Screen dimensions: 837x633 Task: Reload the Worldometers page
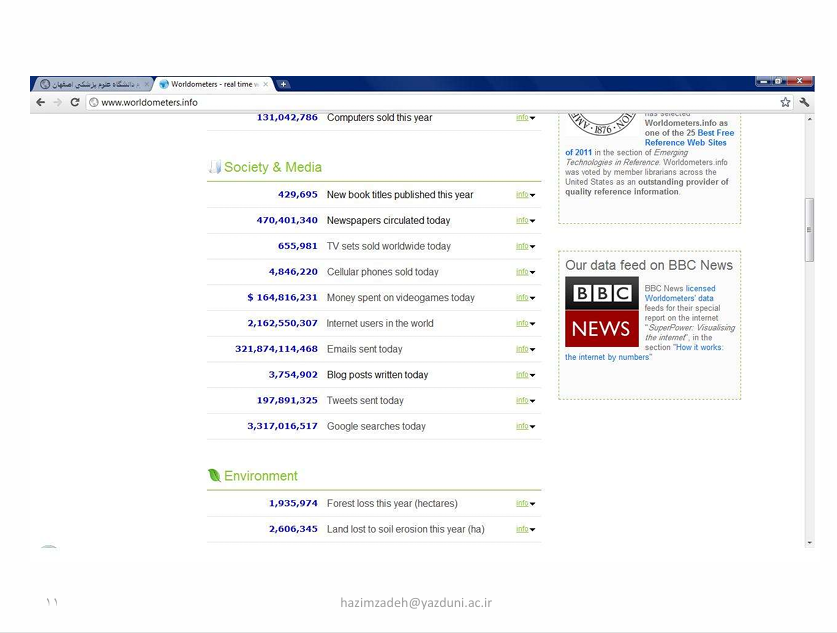pyautogui.click(x=74, y=102)
